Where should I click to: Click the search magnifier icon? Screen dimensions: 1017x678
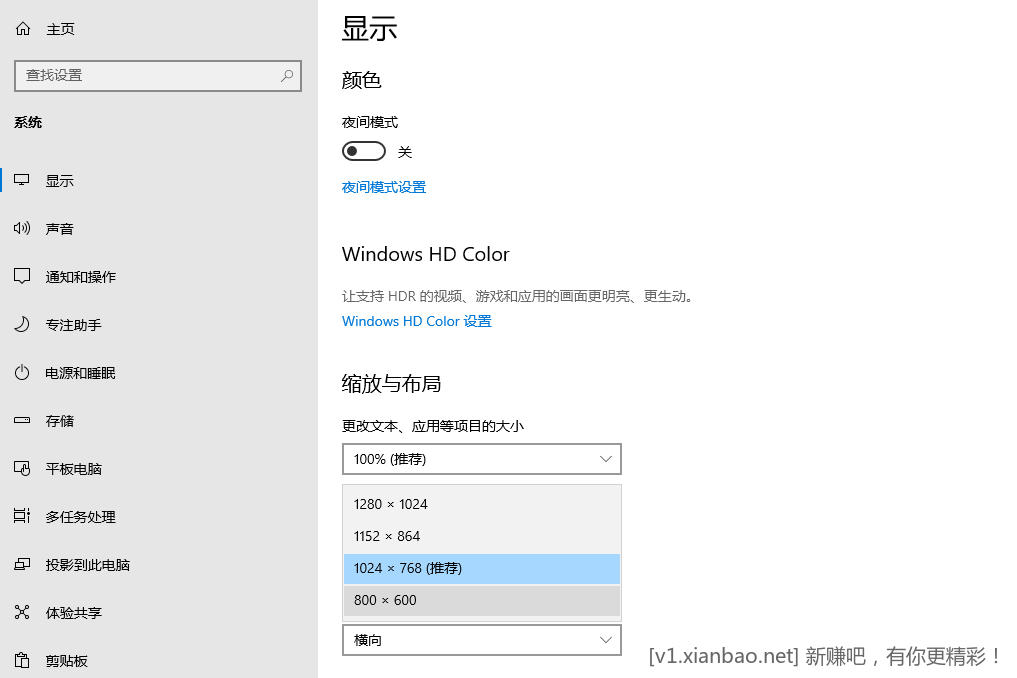[x=287, y=76]
